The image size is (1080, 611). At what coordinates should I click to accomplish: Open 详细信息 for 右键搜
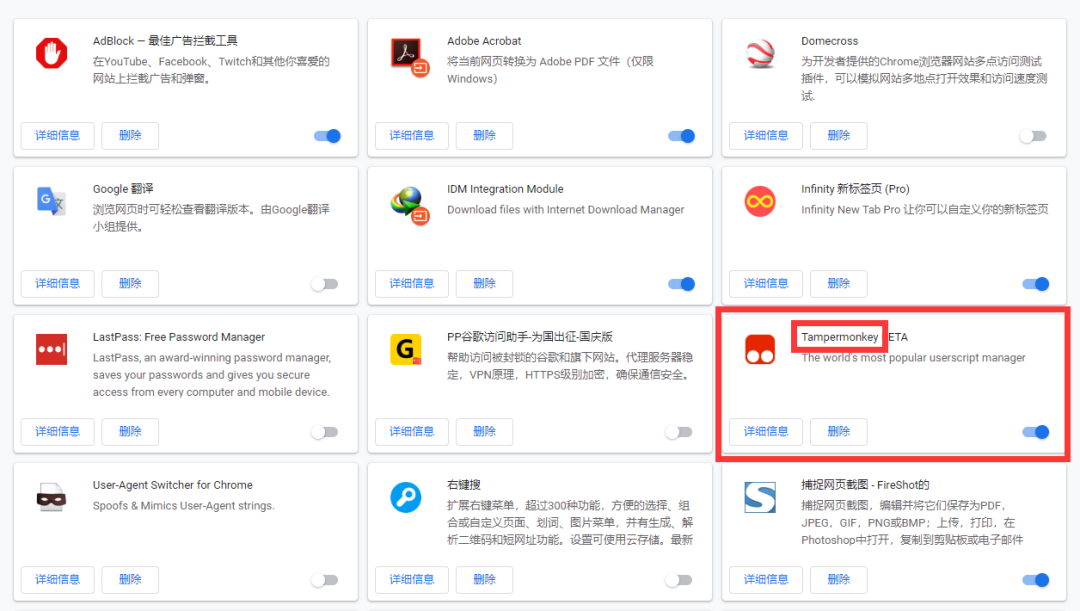[412, 580]
